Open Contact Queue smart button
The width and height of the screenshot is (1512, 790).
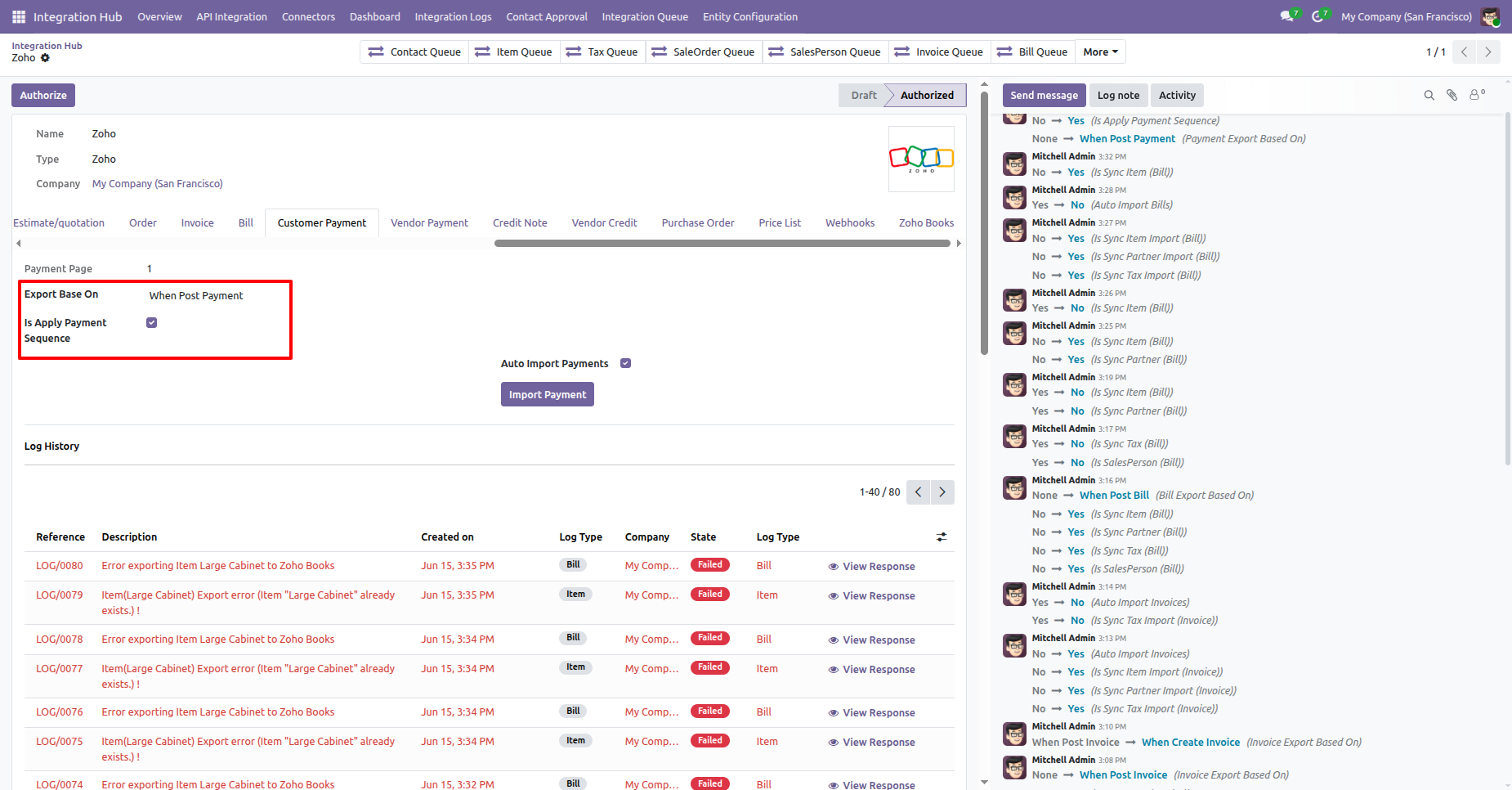click(414, 52)
